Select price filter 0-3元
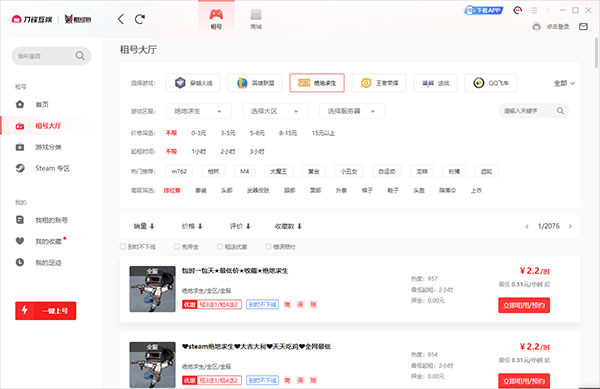 (x=199, y=133)
